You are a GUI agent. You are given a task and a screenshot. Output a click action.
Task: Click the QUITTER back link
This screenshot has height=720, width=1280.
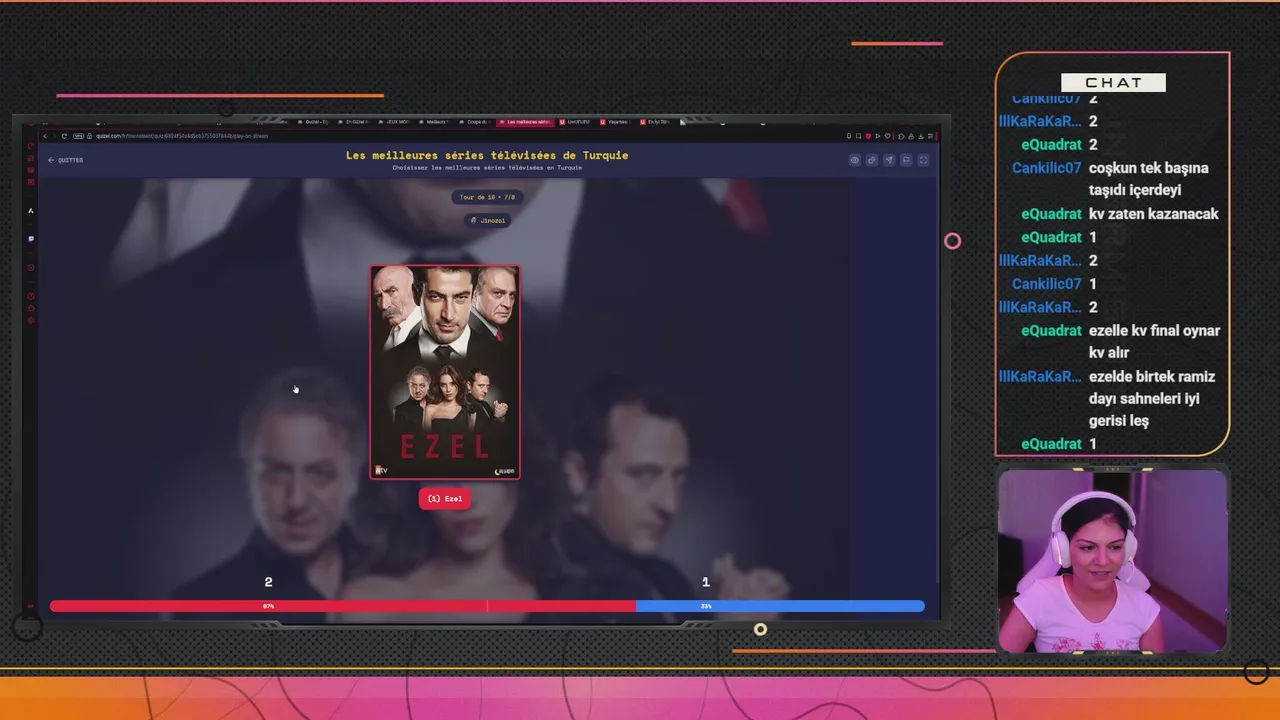click(65, 160)
